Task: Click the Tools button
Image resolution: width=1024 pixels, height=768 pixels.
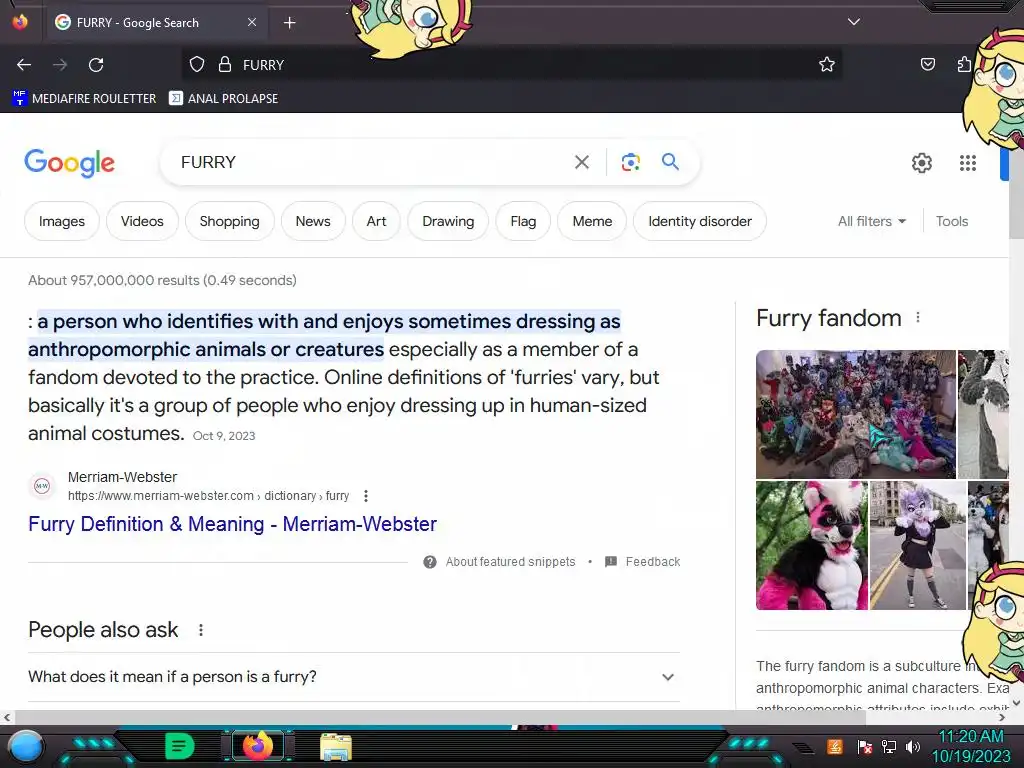Action: 952,221
